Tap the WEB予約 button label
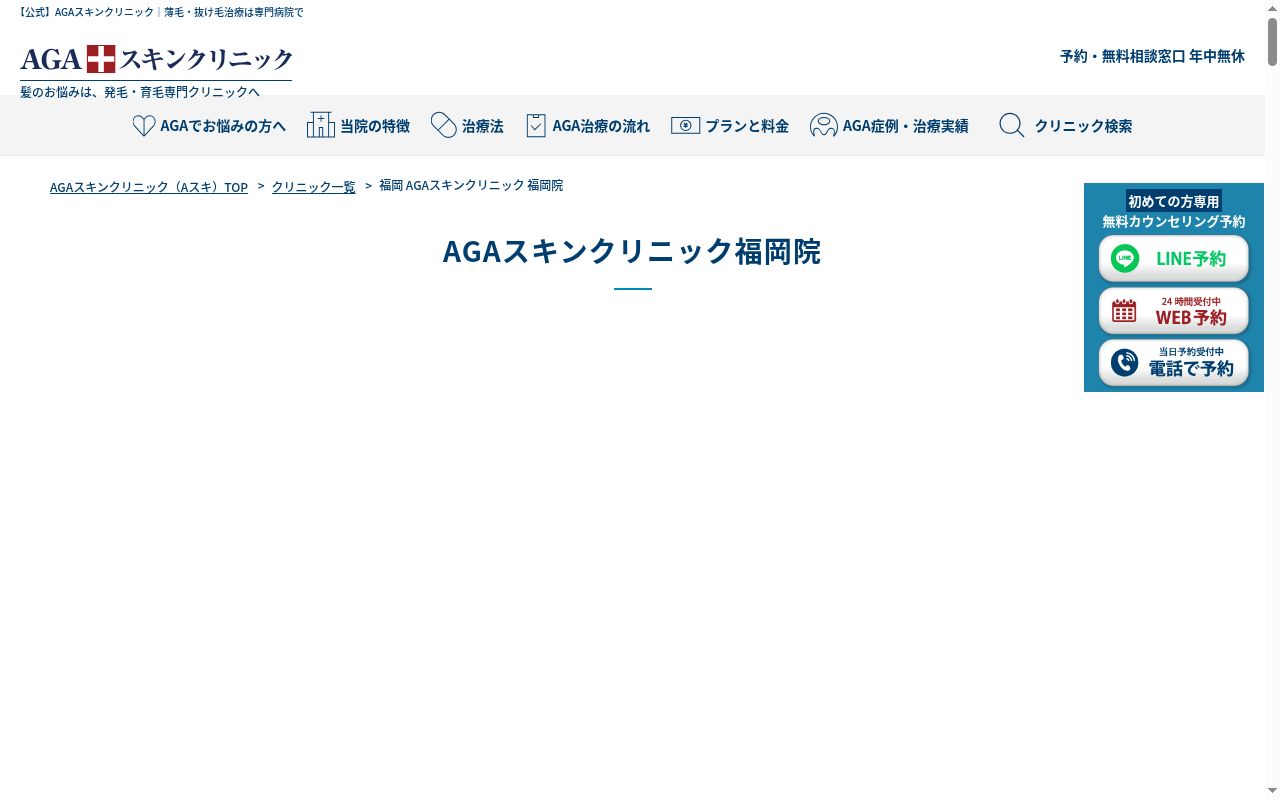The width and height of the screenshot is (1280, 800). point(1191,317)
